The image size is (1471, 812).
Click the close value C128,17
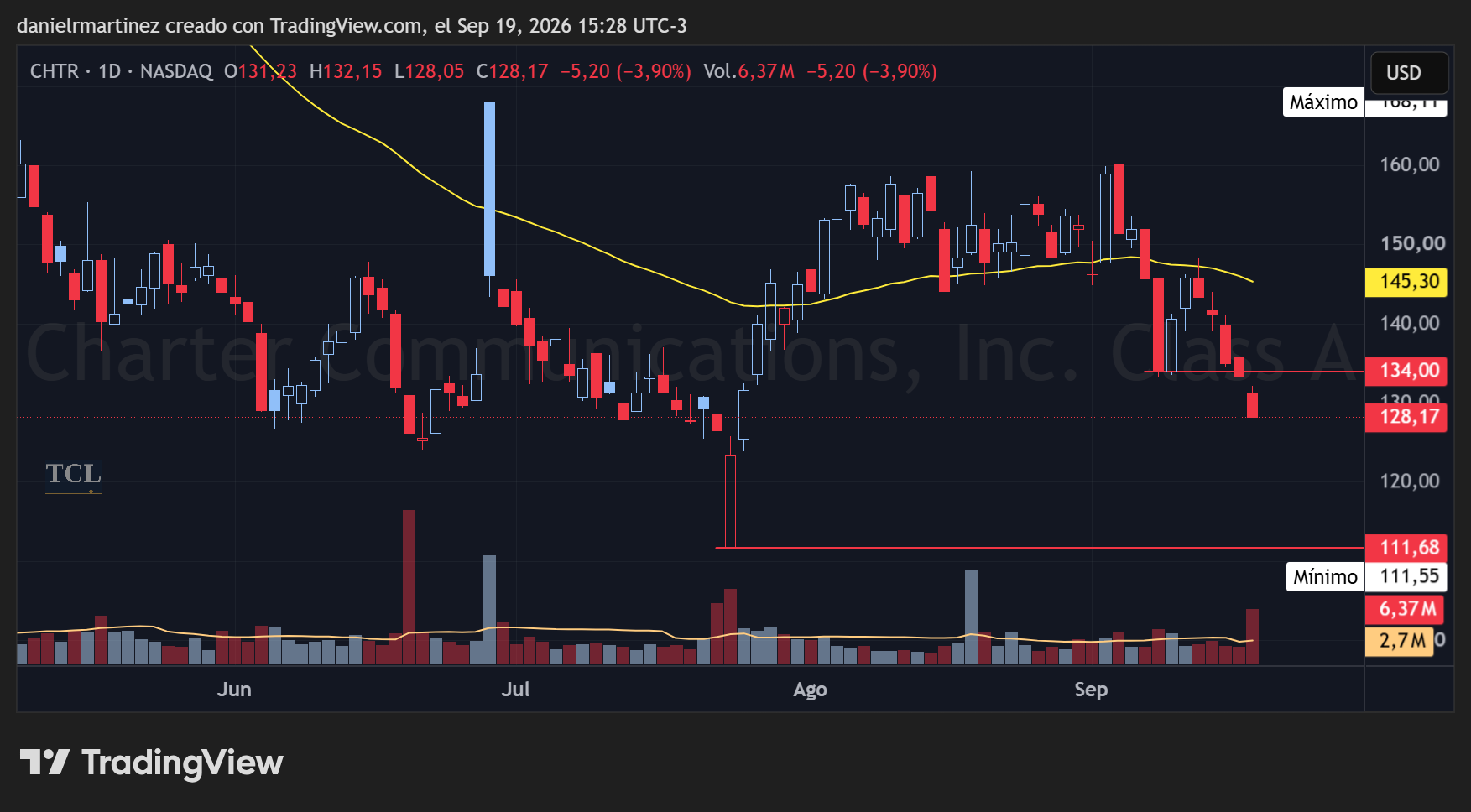[x=512, y=71]
